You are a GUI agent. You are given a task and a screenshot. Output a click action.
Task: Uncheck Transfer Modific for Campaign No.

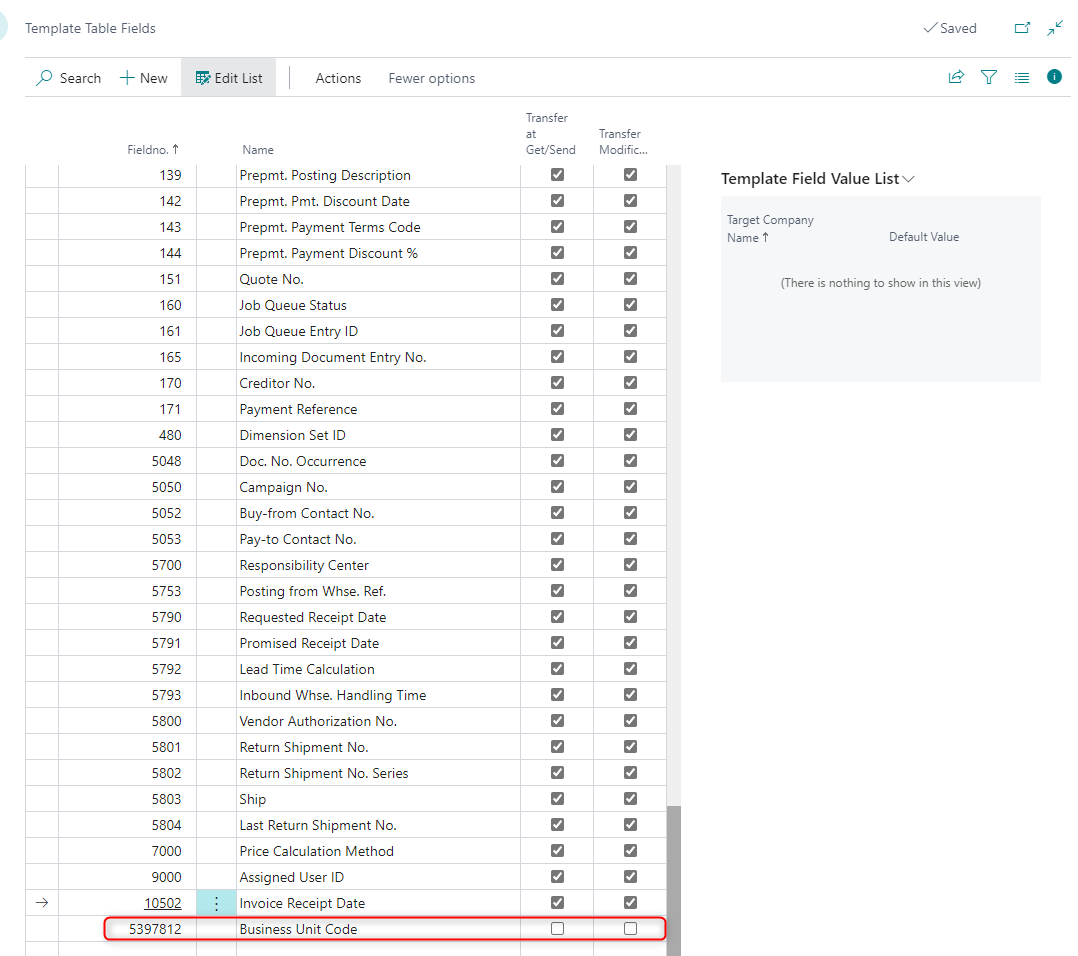[x=630, y=486]
